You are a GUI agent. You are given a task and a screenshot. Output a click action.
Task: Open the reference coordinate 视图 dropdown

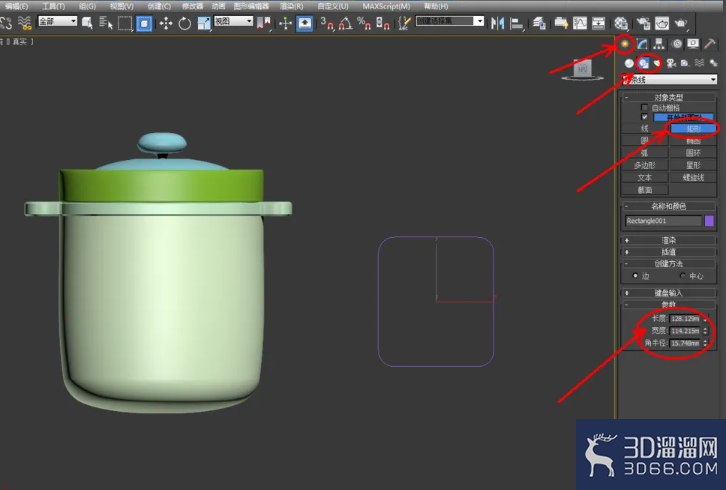[x=233, y=21]
